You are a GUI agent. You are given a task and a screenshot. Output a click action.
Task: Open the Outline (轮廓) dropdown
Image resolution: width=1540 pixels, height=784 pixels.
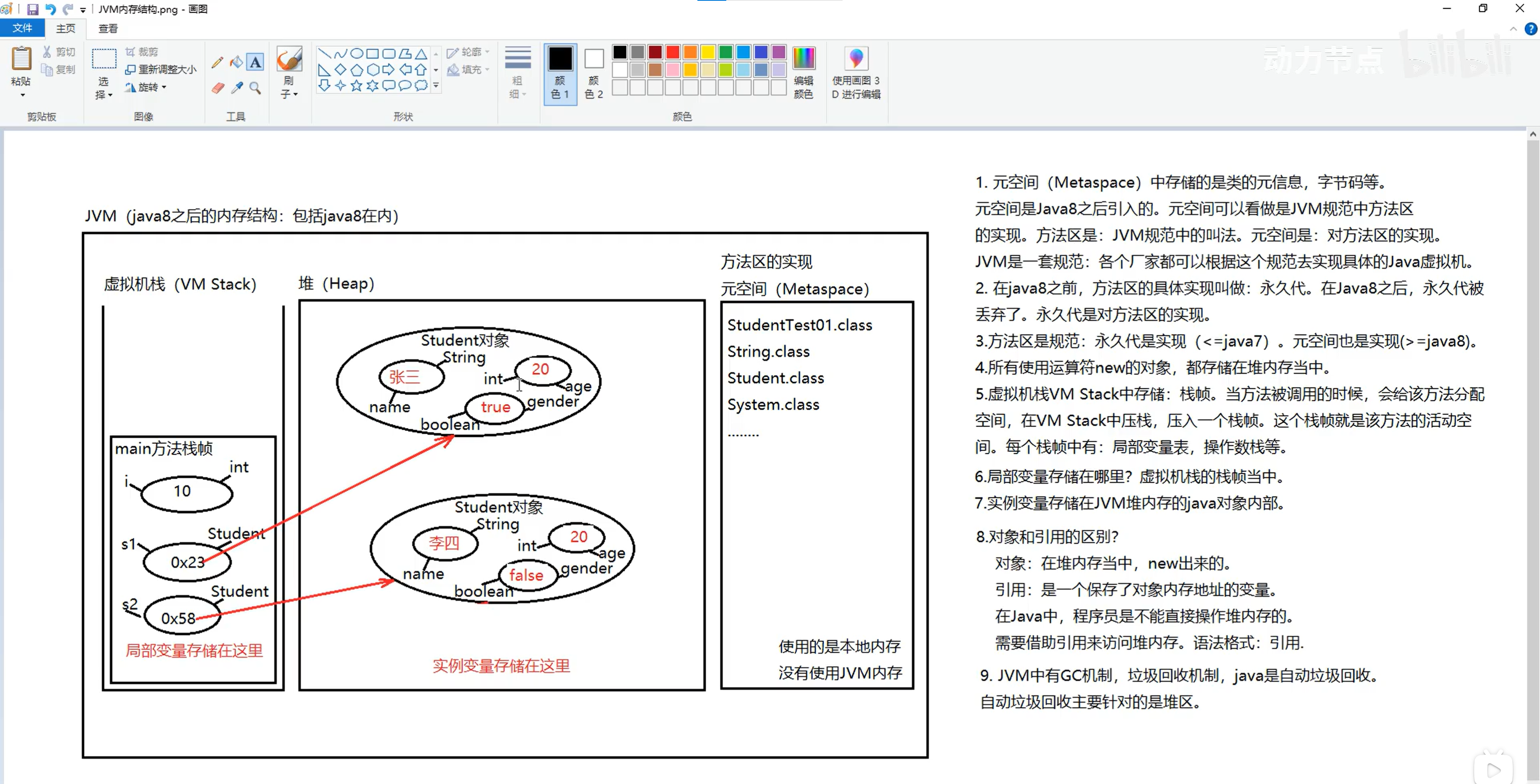coord(468,52)
